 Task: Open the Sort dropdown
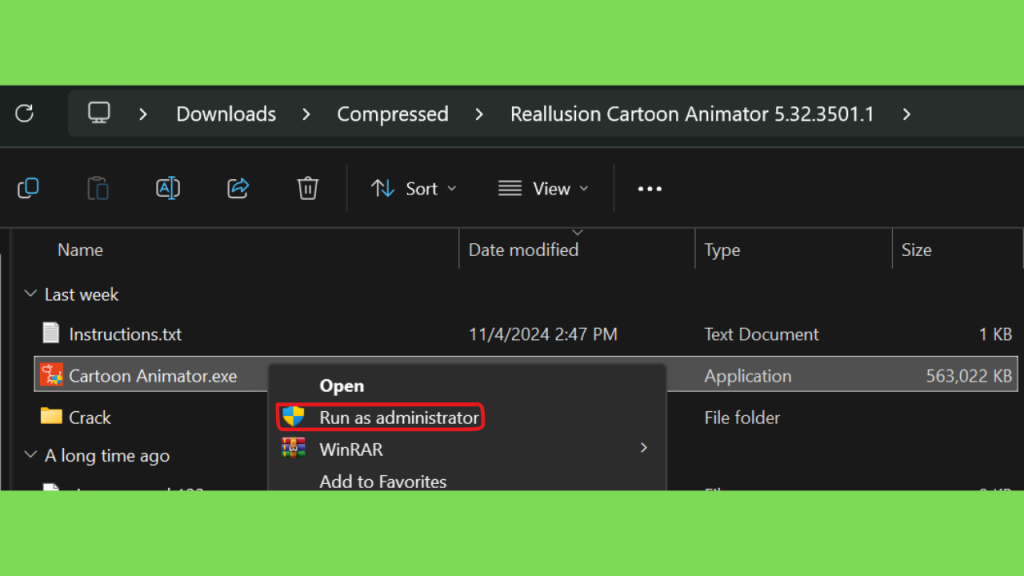point(413,189)
